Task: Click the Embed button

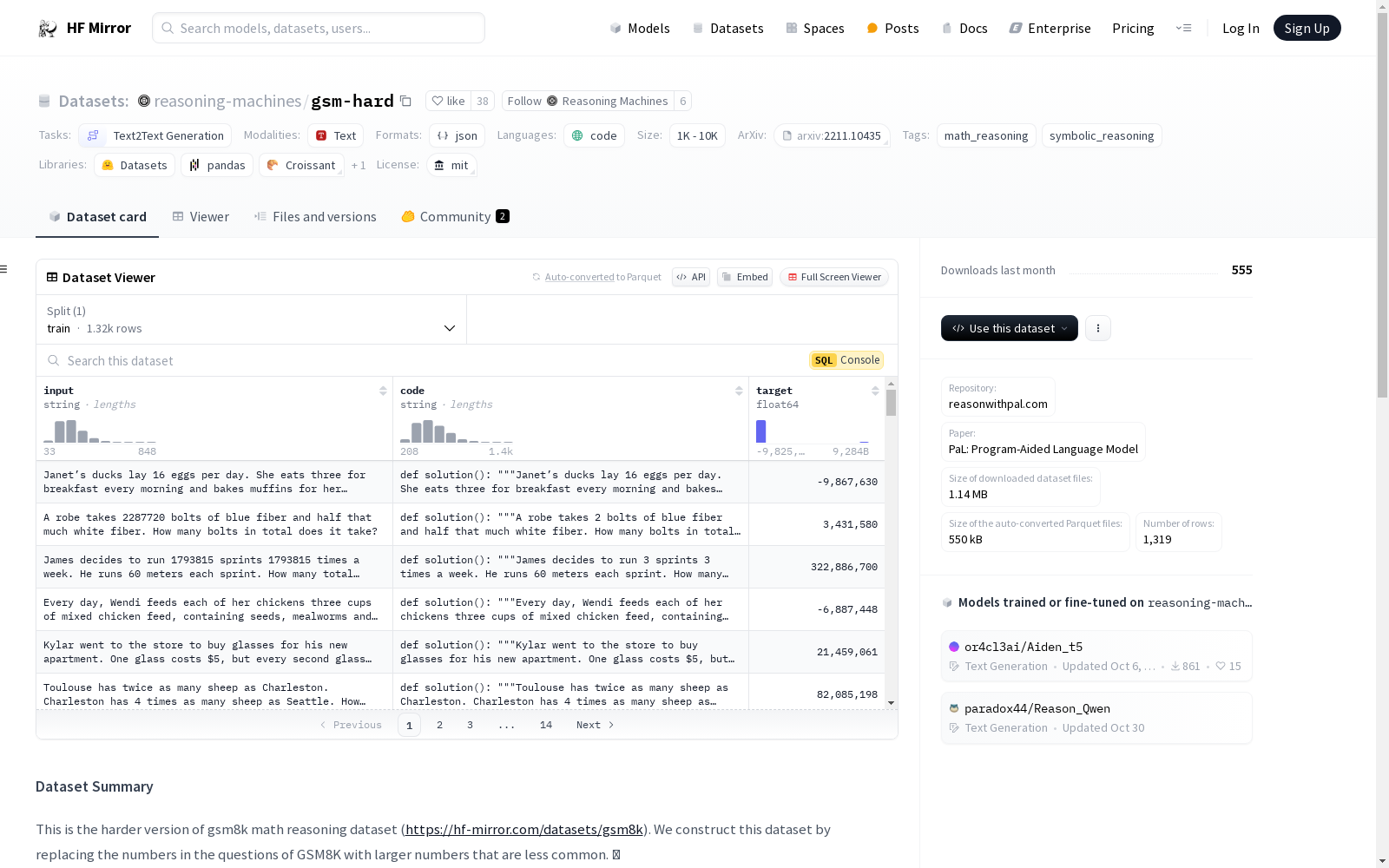Action: (x=745, y=277)
